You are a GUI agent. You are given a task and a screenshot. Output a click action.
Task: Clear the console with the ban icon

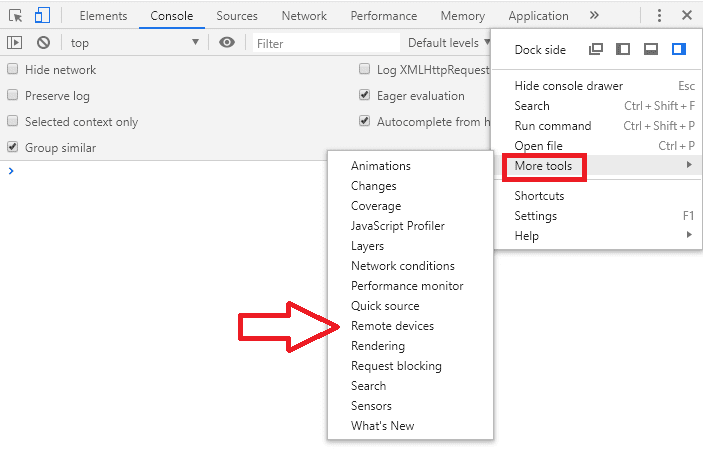tap(43, 43)
